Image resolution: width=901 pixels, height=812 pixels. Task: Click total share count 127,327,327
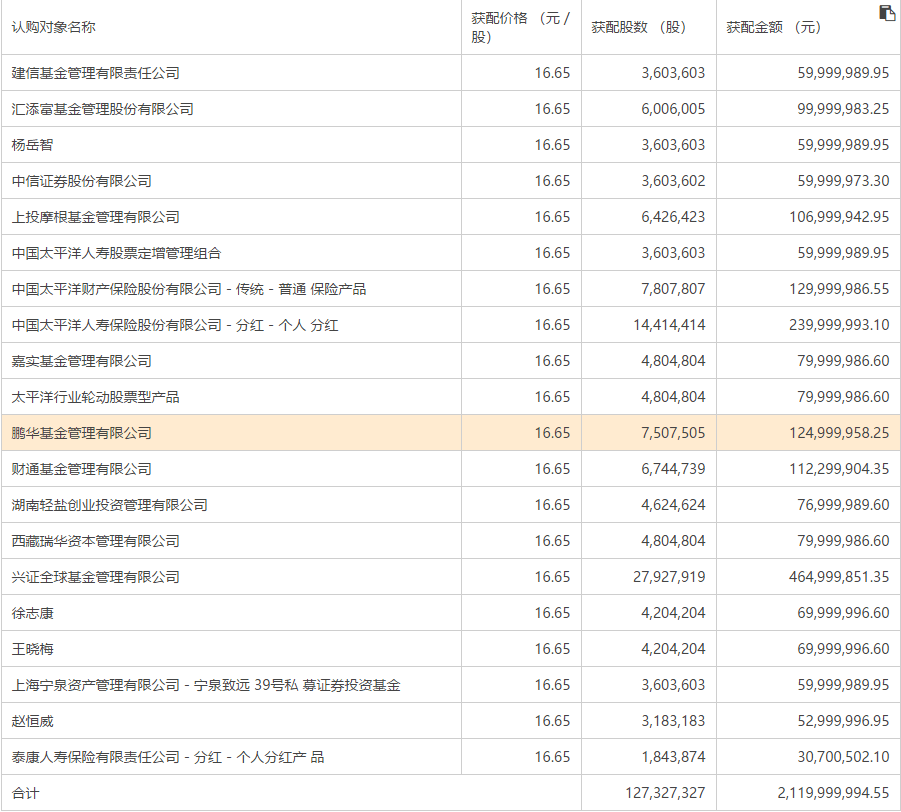[665, 793]
